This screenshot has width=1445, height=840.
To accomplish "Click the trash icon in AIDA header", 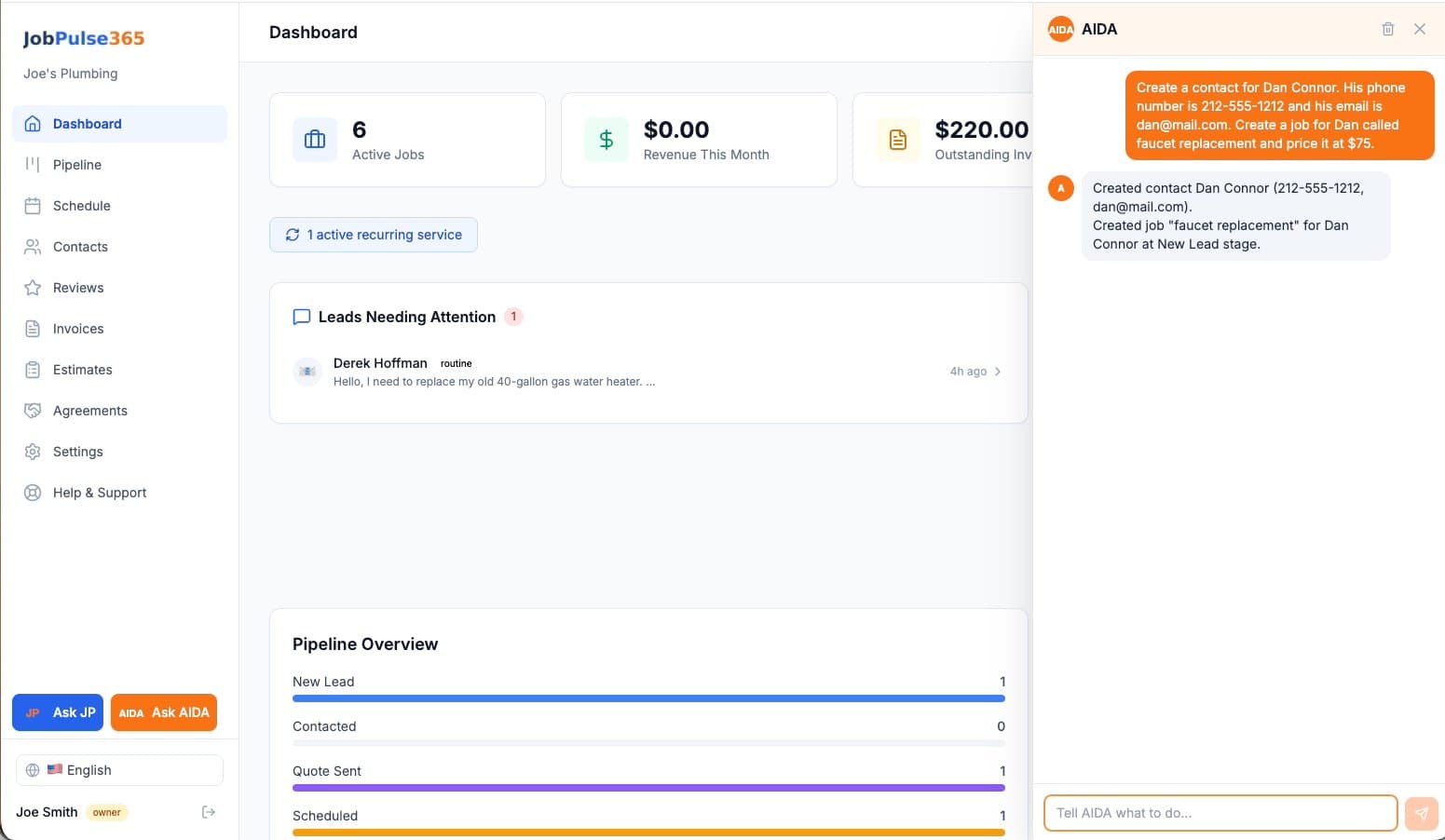I will (1387, 29).
